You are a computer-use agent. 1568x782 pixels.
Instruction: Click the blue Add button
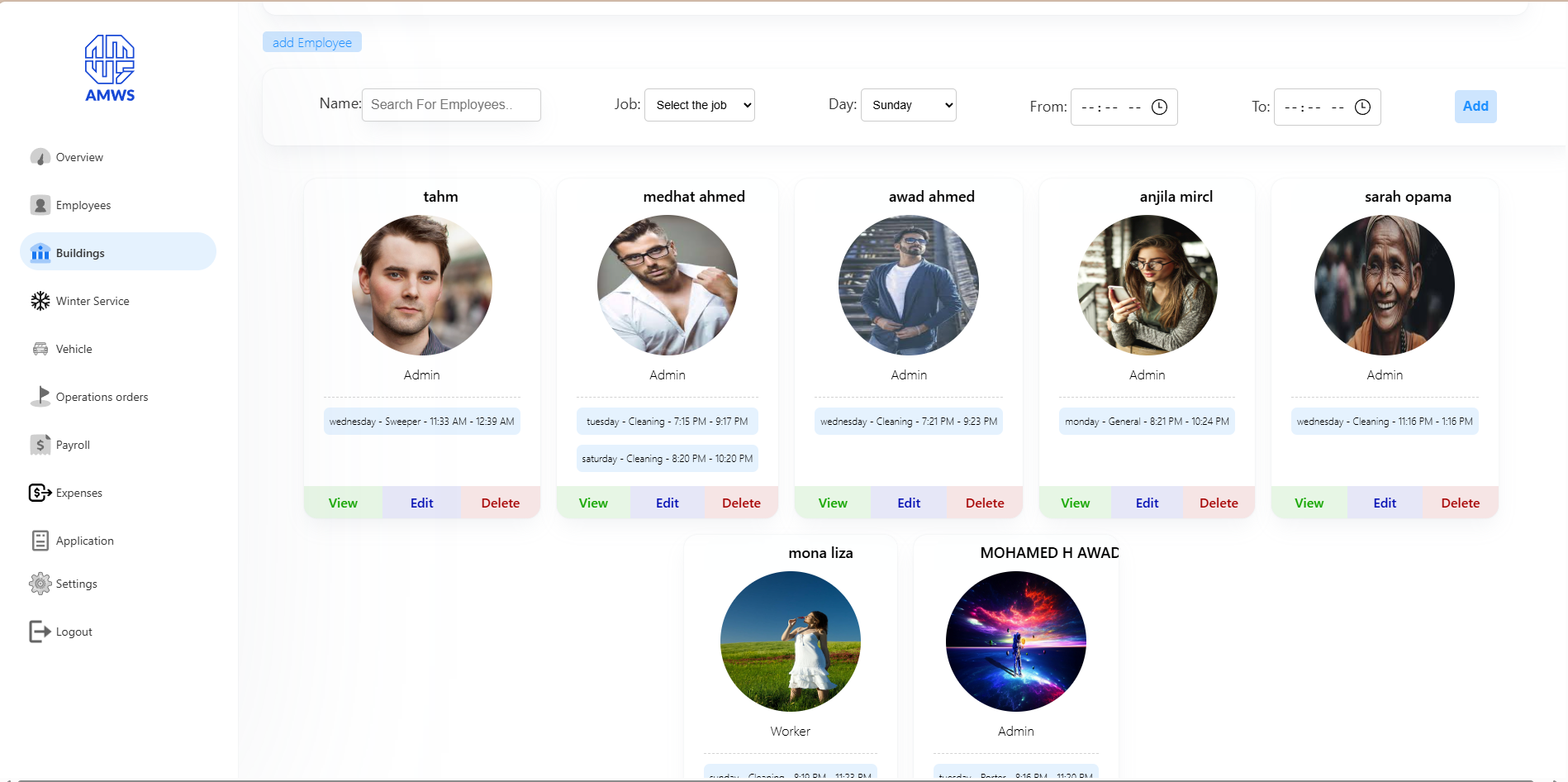pos(1475,106)
